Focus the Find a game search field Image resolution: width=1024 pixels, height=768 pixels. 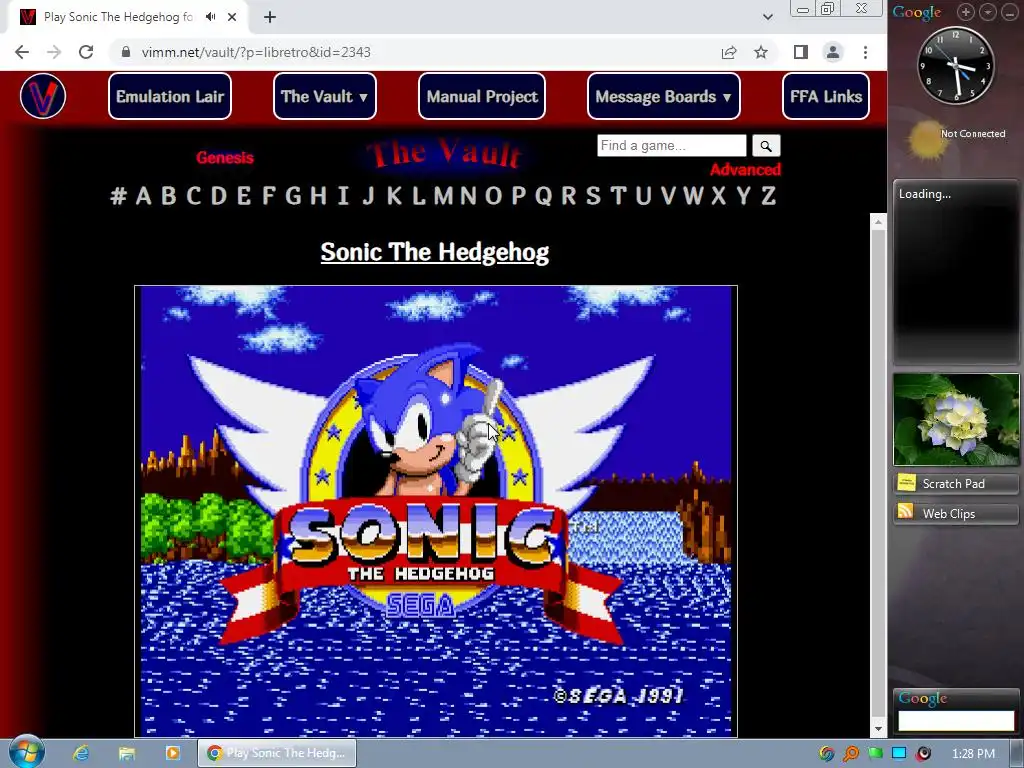671,146
